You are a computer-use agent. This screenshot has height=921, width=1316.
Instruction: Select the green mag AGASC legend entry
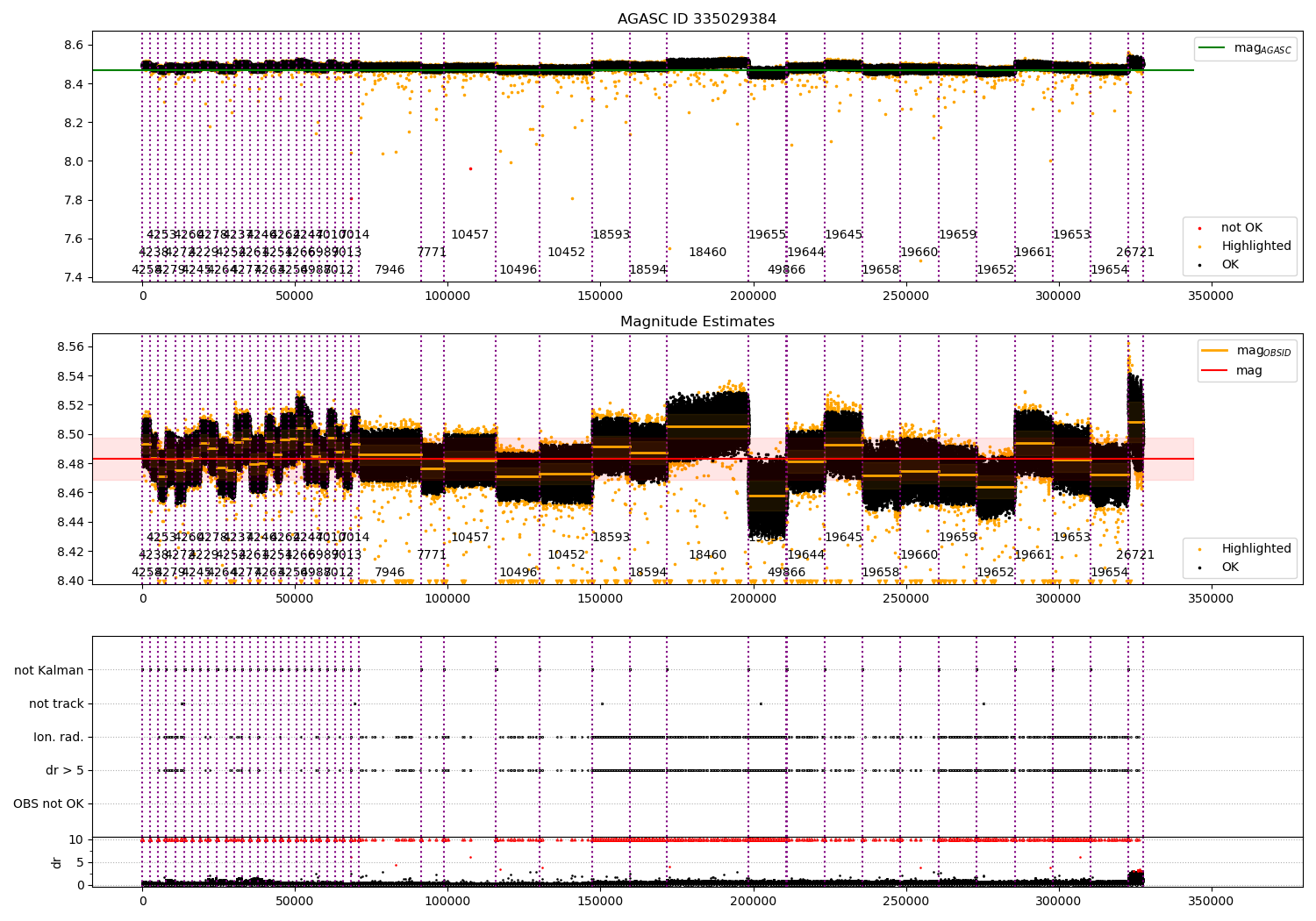coord(1246,48)
